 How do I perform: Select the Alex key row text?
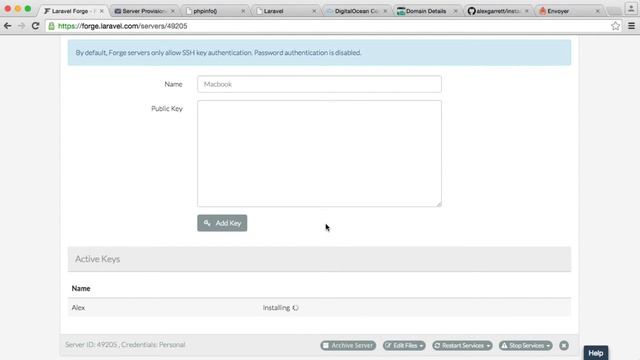[78, 307]
